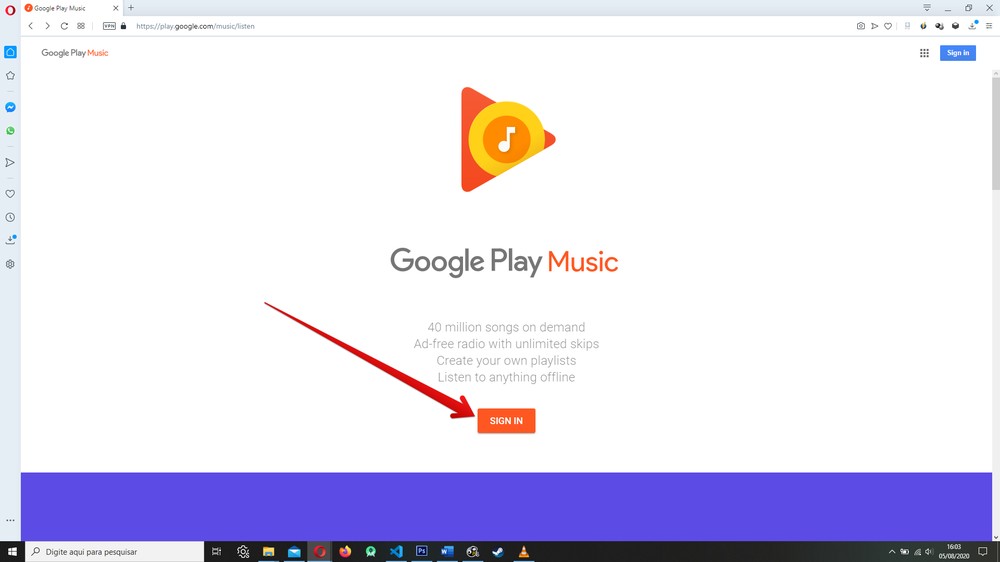Viewport: 1000px width, 562px height.
Task: Send page to My Flow toolbar icon
Action: (x=874, y=26)
